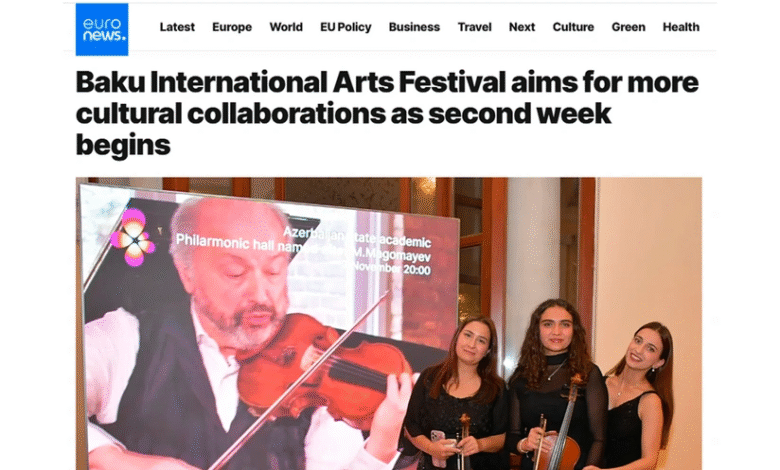Navigate to the Business section
Image resolution: width=780 pixels, height=470 pixels.
414,27
